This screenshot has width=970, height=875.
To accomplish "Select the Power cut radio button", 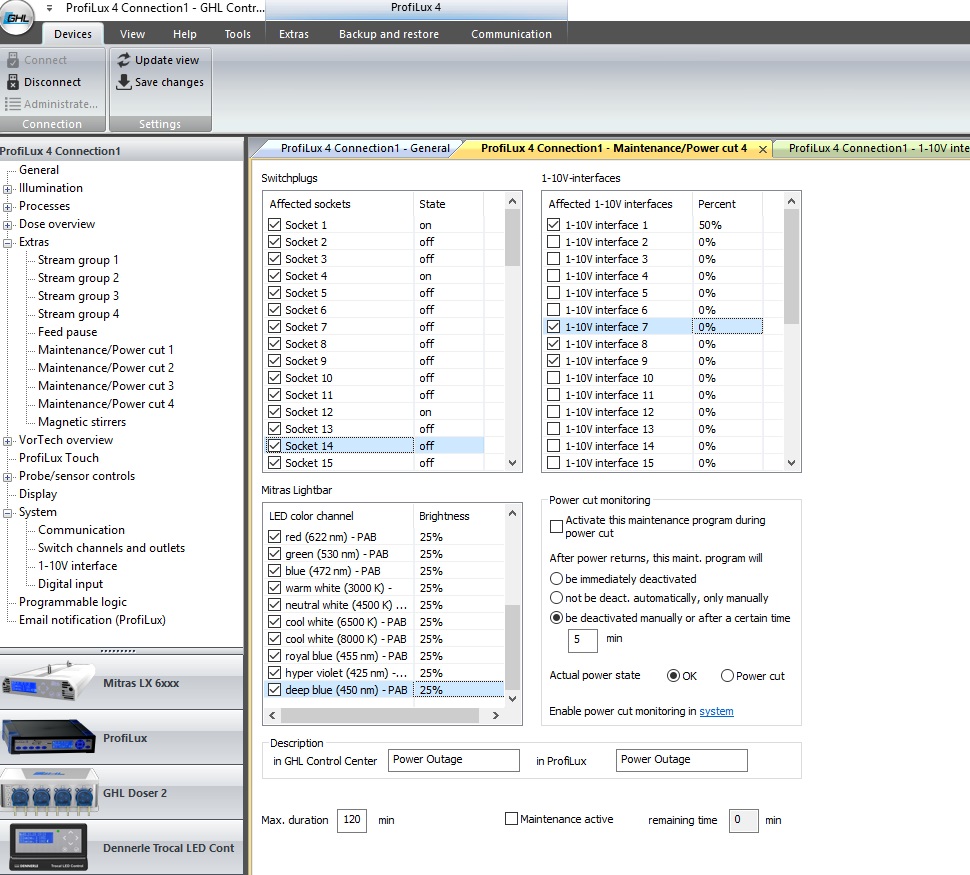I will click(x=728, y=676).
